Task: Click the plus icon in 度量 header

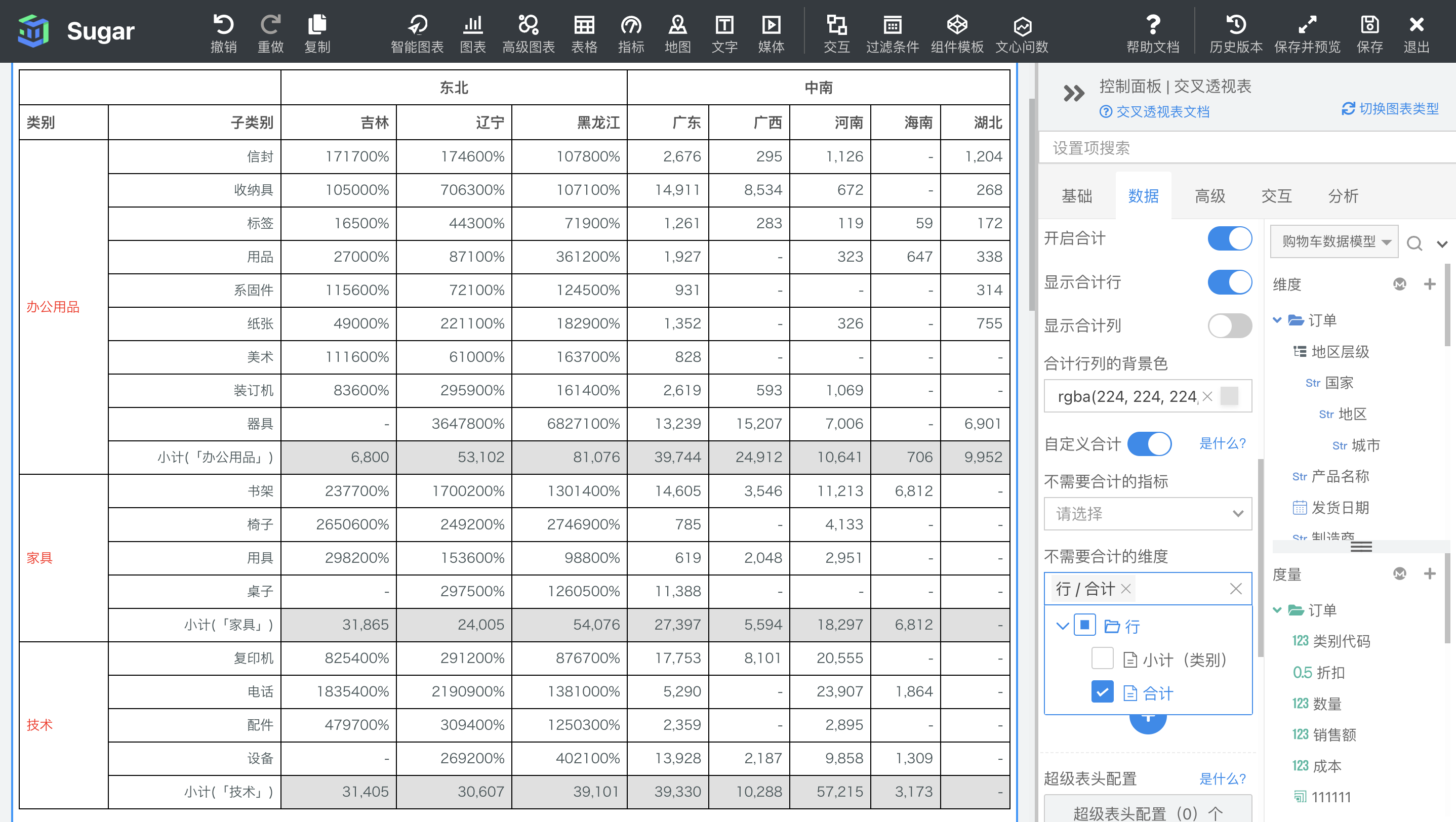Action: 1430,573
